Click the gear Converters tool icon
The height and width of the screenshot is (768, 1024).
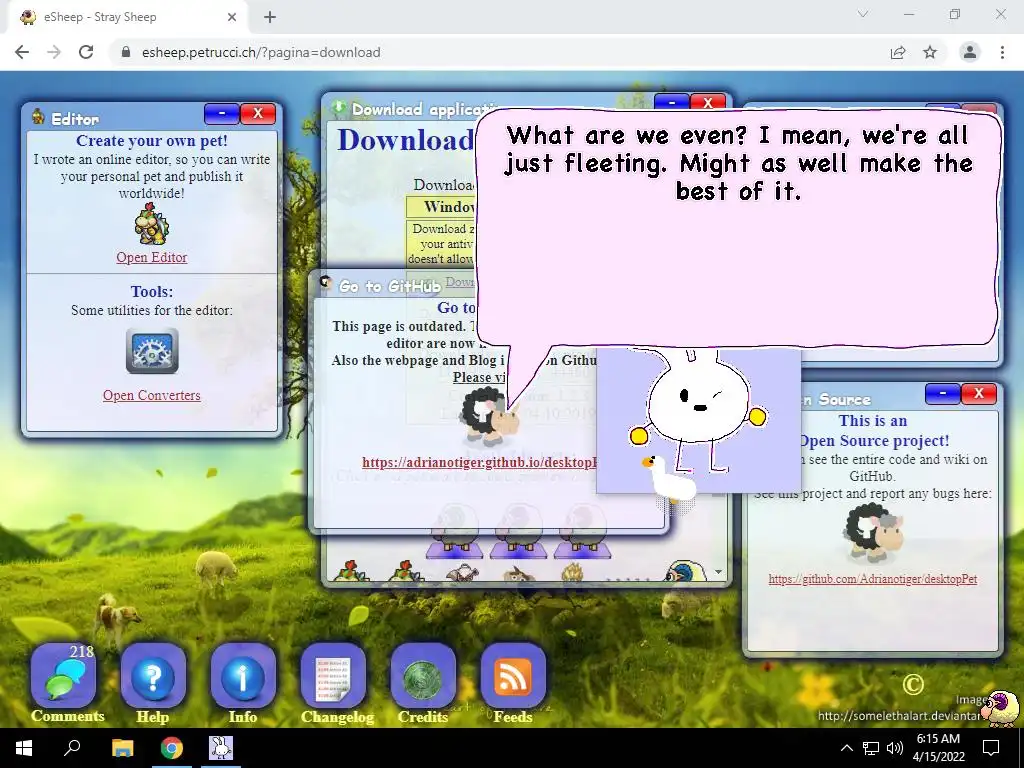coord(152,351)
